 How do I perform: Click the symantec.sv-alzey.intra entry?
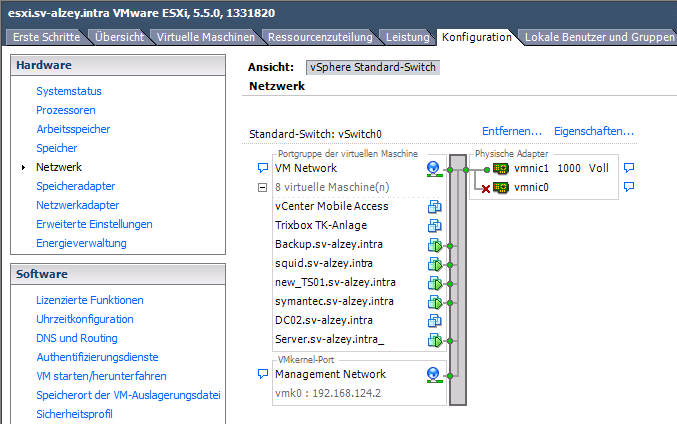(x=334, y=301)
